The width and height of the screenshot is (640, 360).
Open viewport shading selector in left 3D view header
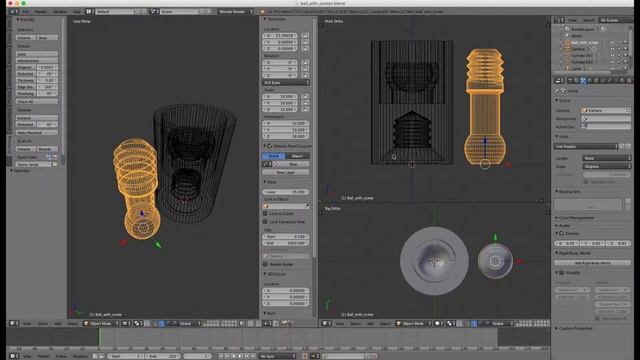click(x=127, y=323)
